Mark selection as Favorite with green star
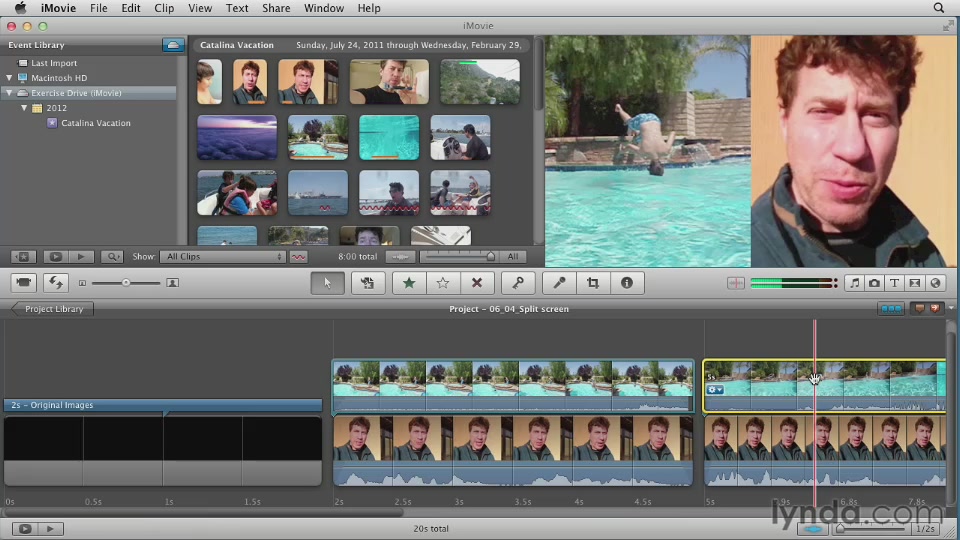The image size is (960, 540). click(x=409, y=283)
